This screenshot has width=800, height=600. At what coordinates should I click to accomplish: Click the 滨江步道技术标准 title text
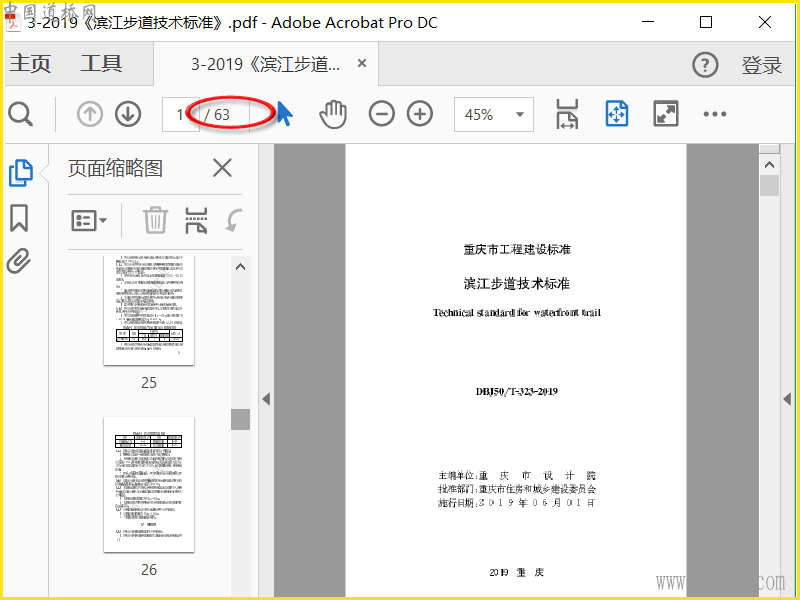point(516,284)
